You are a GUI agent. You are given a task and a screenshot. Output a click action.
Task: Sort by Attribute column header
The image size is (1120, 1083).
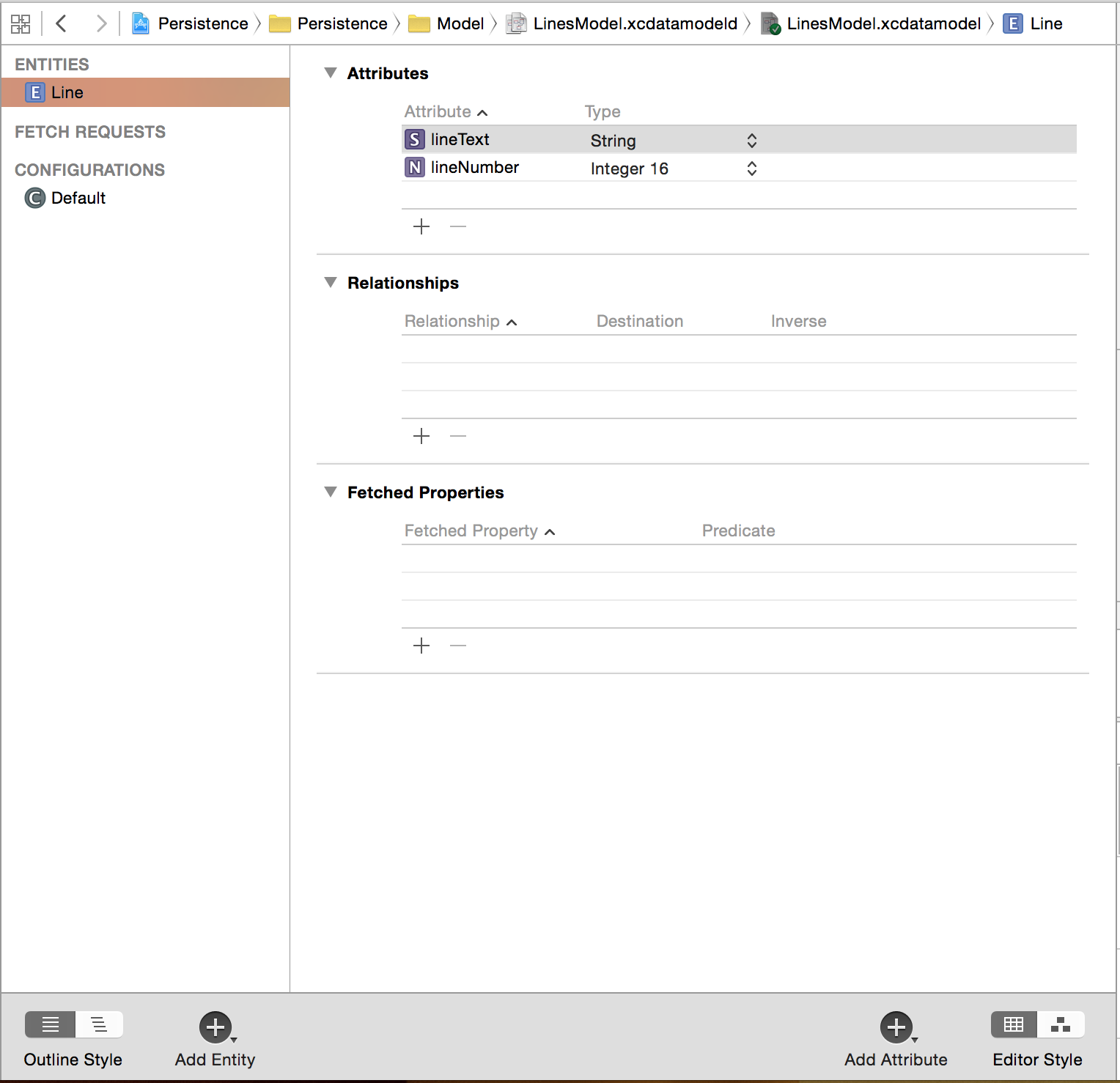click(446, 111)
